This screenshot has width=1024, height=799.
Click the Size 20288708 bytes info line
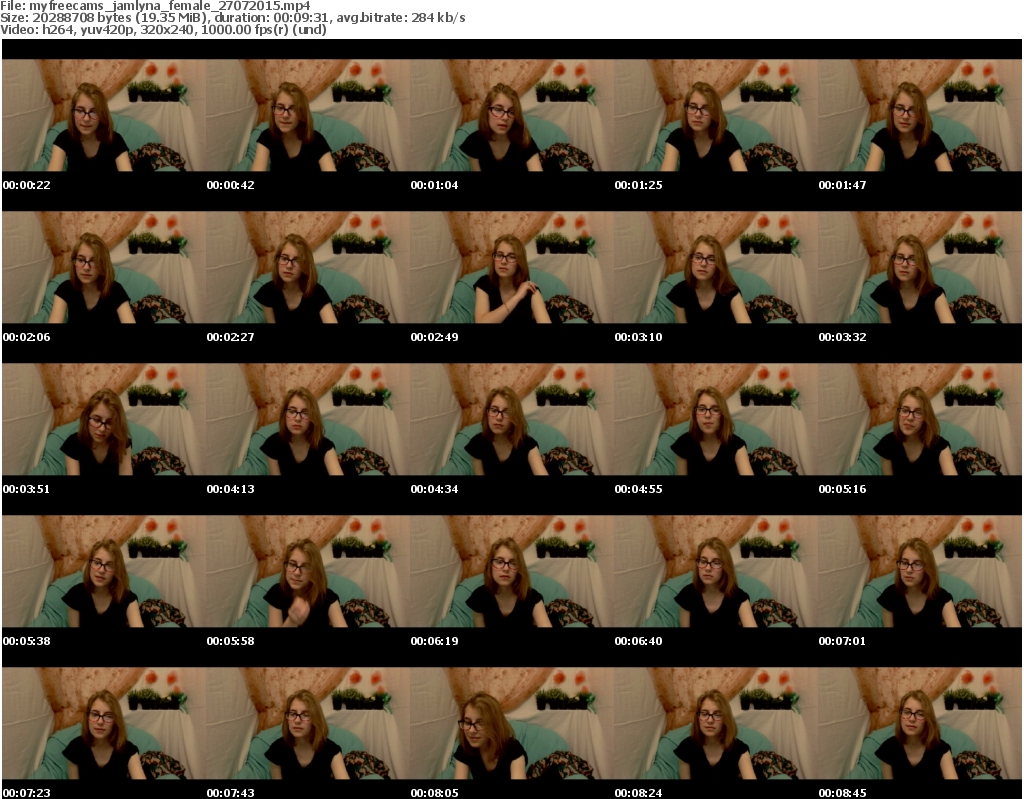click(x=233, y=18)
